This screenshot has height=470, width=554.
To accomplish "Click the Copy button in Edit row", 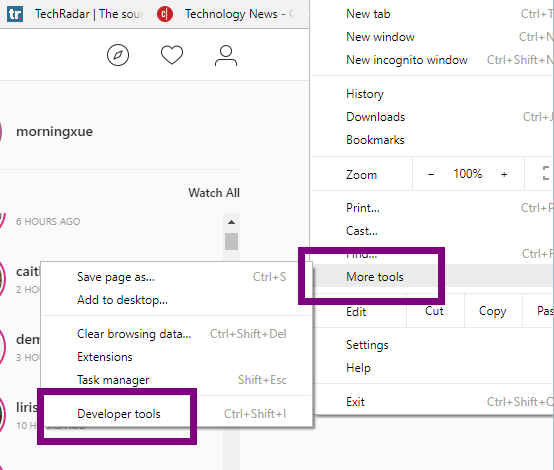I will pyautogui.click(x=493, y=311).
